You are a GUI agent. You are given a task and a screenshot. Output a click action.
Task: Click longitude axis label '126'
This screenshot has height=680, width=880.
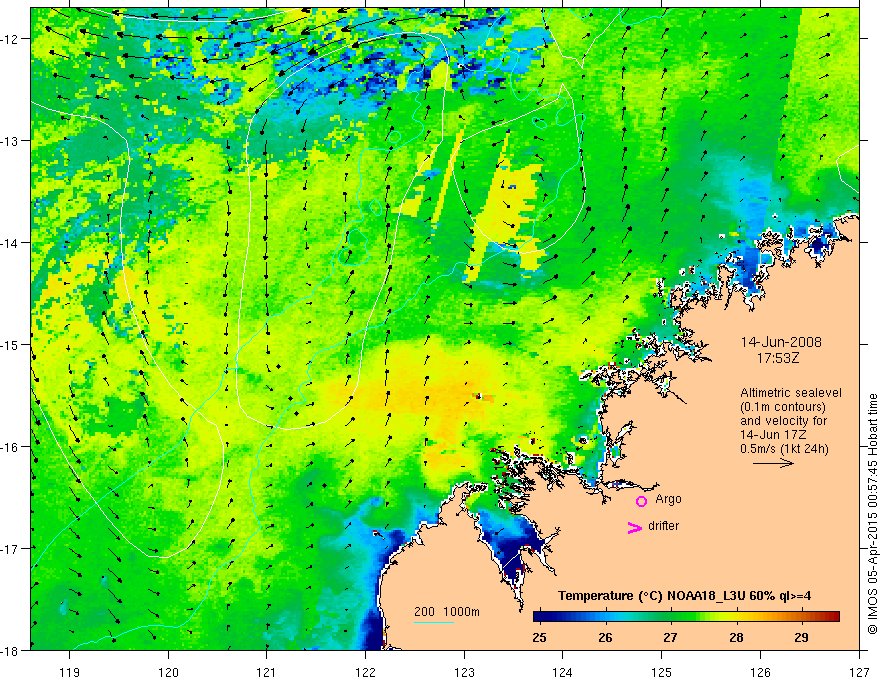[760, 672]
